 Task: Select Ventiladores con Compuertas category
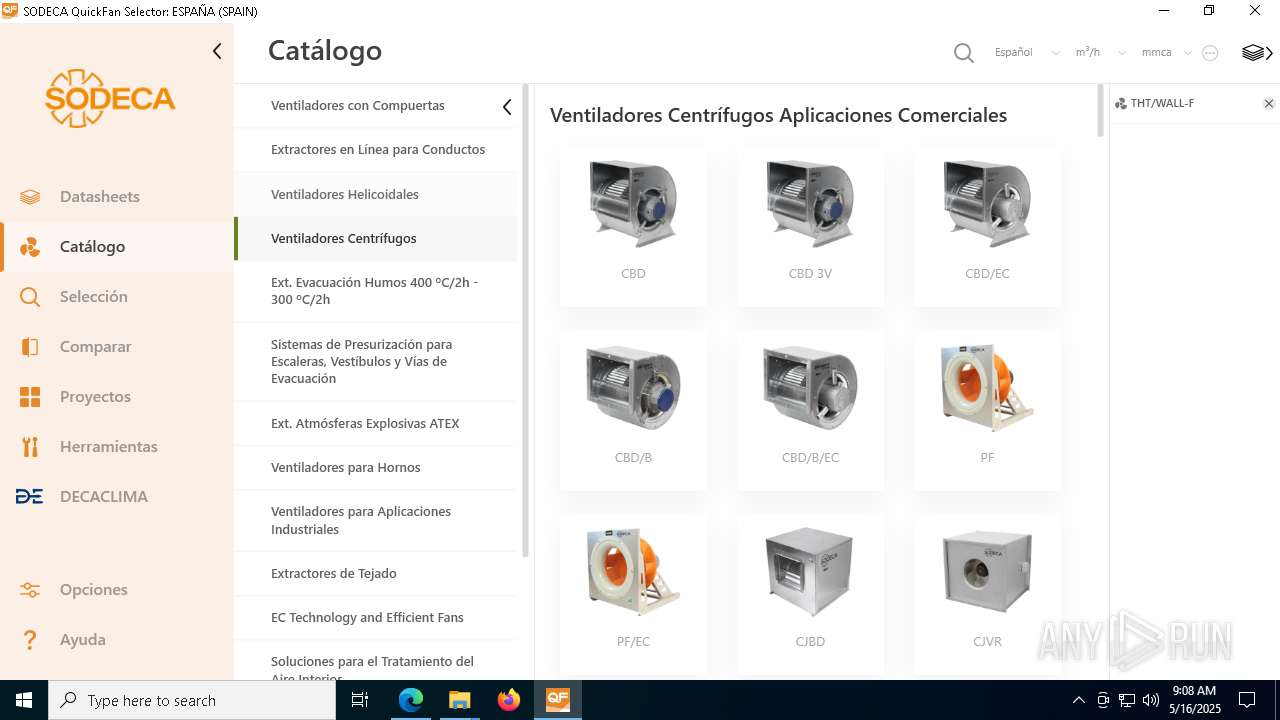pos(376,106)
